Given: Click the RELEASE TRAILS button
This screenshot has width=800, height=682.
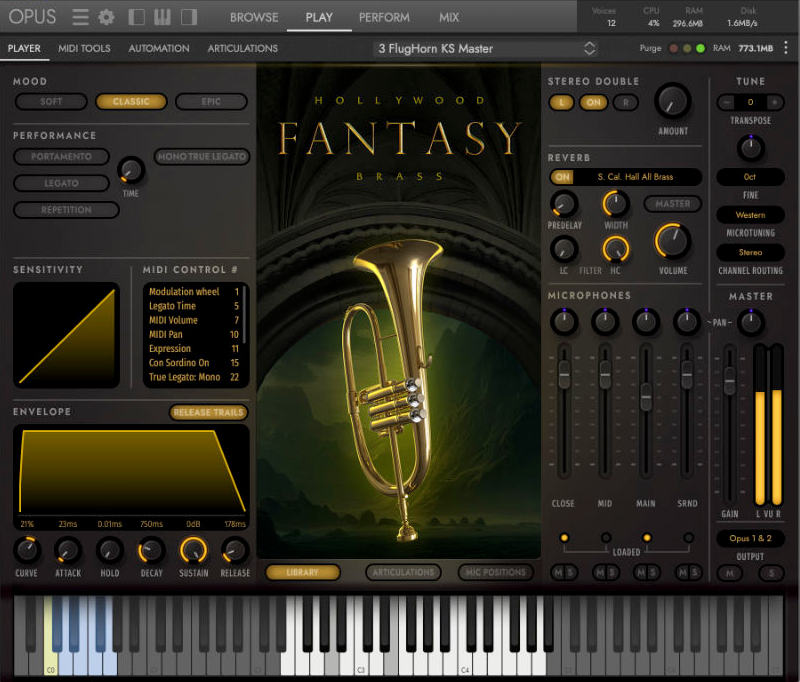Looking at the screenshot, I should coord(207,412).
